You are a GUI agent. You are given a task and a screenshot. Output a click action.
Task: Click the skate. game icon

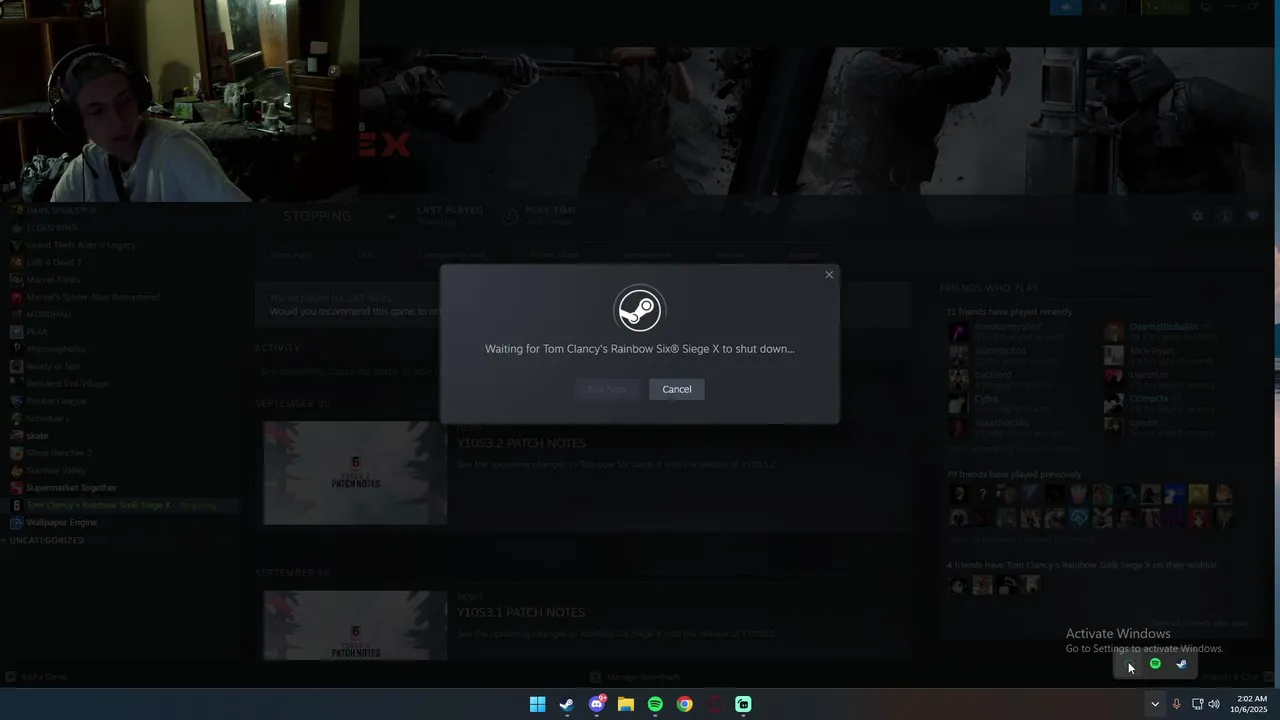click(17, 436)
